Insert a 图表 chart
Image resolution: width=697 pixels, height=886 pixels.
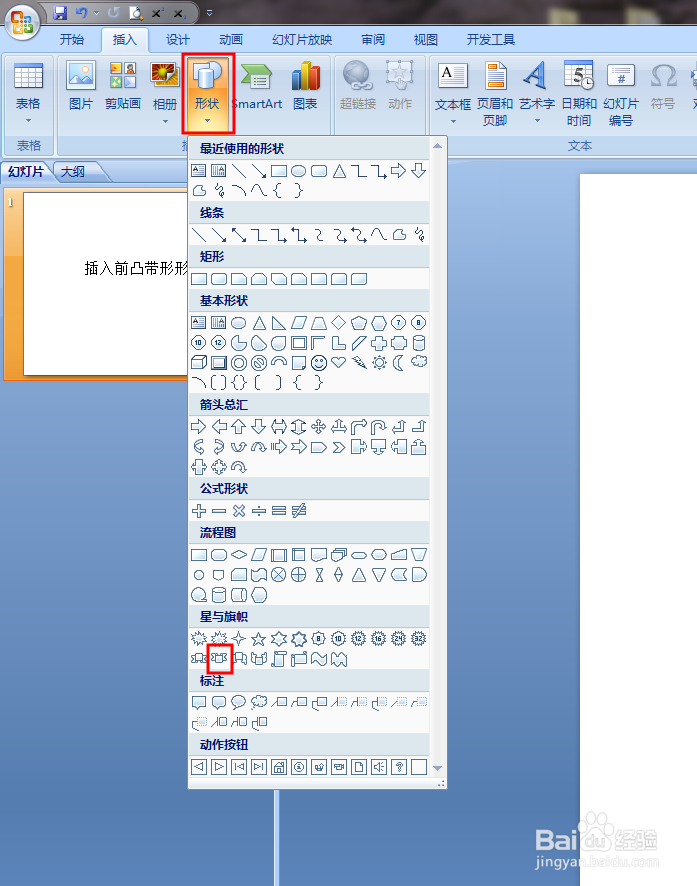point(306,86)
